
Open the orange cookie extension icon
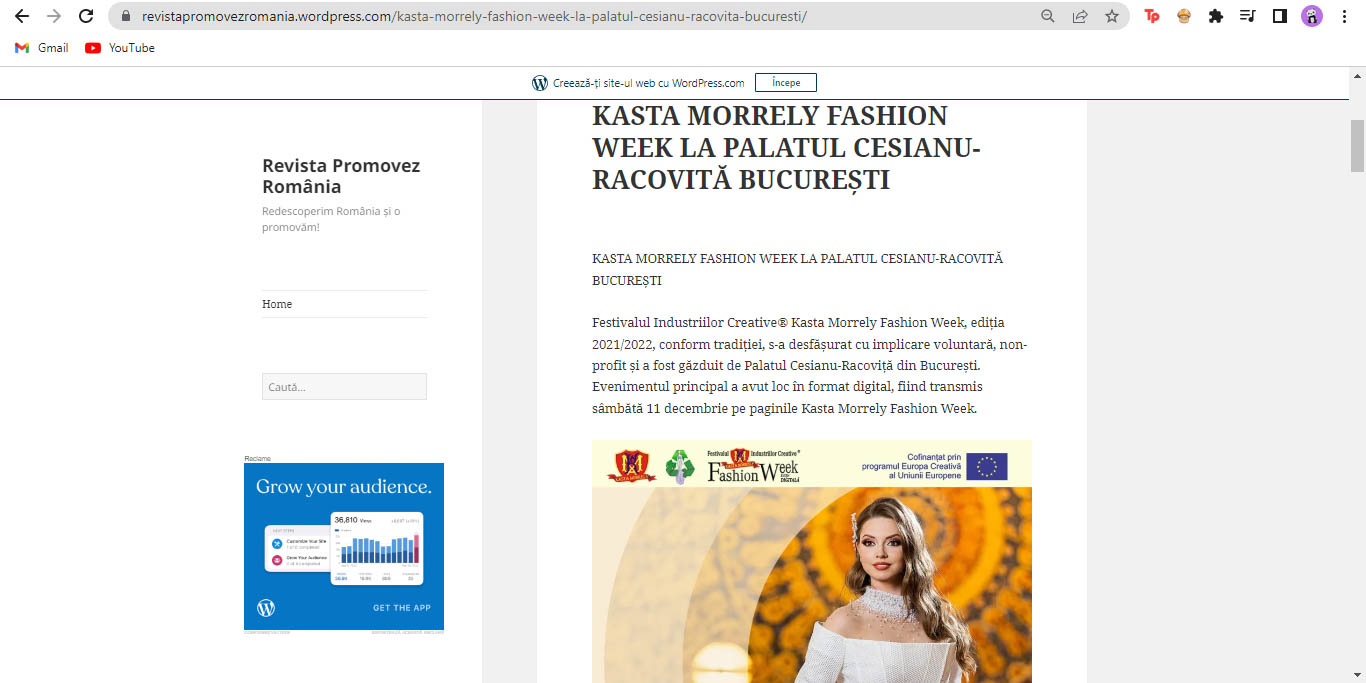click(x=1184, y=16)
